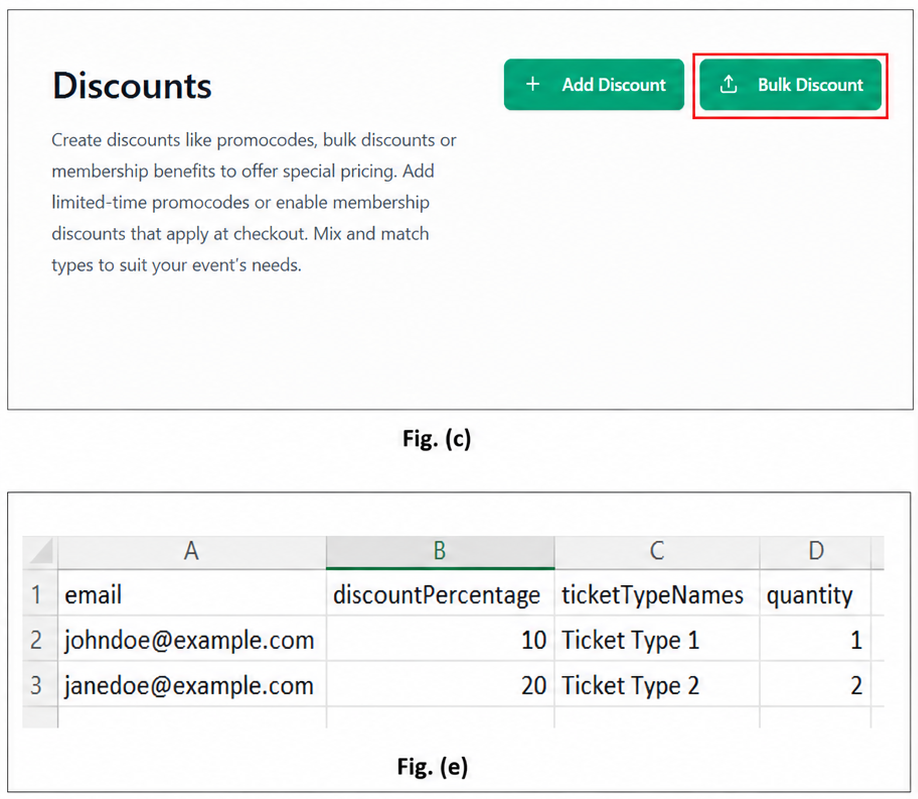Click the discountPercentage header cell

coord(440,593)
